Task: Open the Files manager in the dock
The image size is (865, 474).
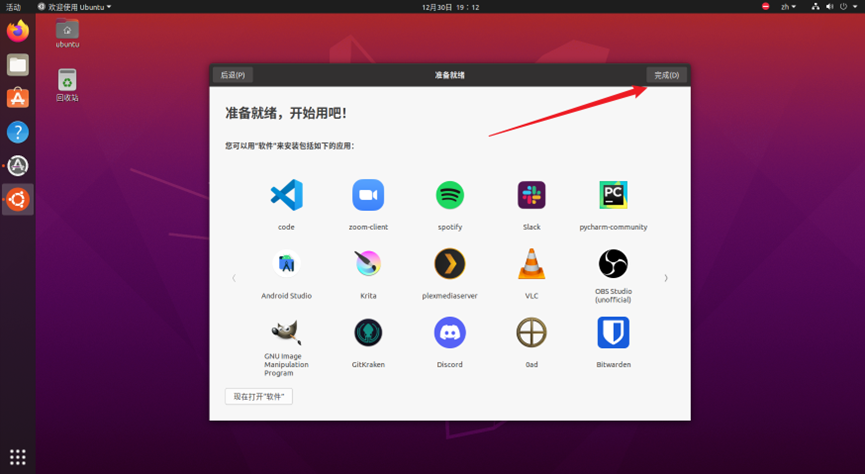Action: pos(18,65)
